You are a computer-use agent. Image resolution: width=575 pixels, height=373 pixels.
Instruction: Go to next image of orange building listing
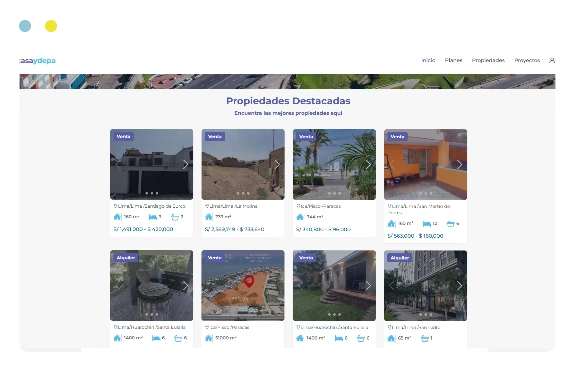[x=459, y=165]
